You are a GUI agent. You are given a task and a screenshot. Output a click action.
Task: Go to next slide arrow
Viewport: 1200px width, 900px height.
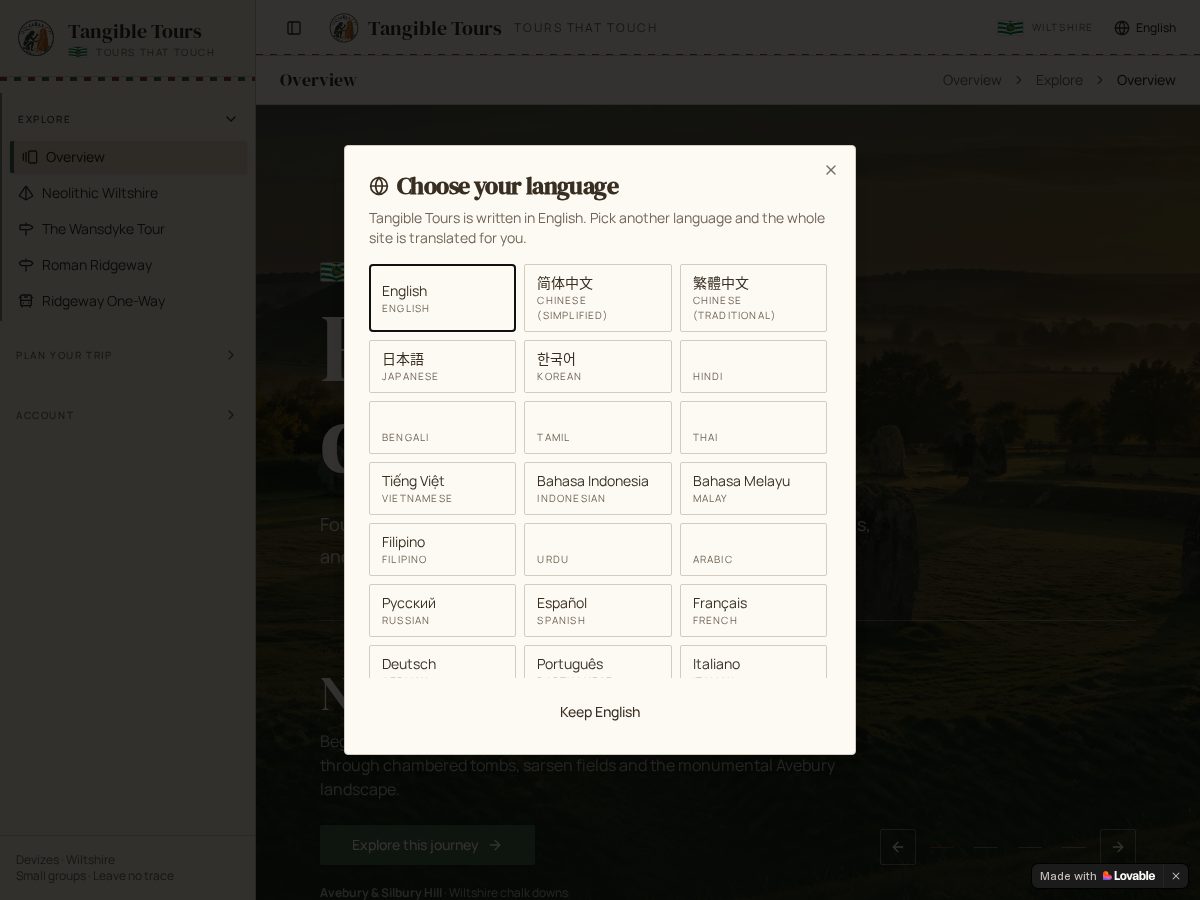point(1118,847)
